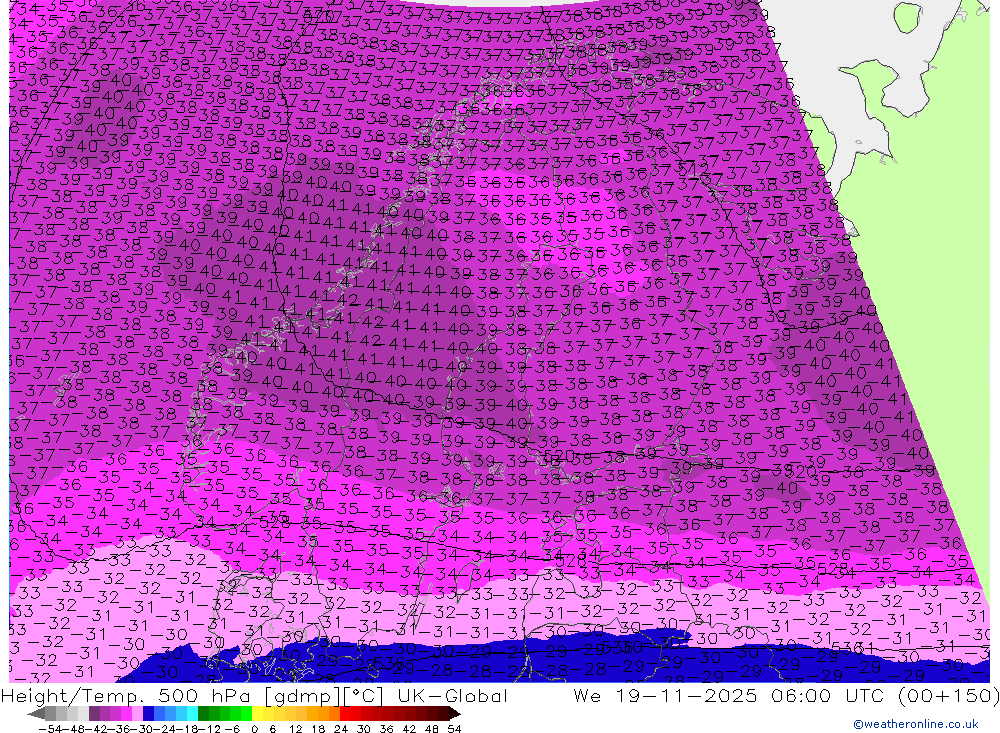Screen dimensions: 1000x733
Task: Open the weatheronline.co.uk copyright link
Action: pyautogui.click(x=916, y=724)
